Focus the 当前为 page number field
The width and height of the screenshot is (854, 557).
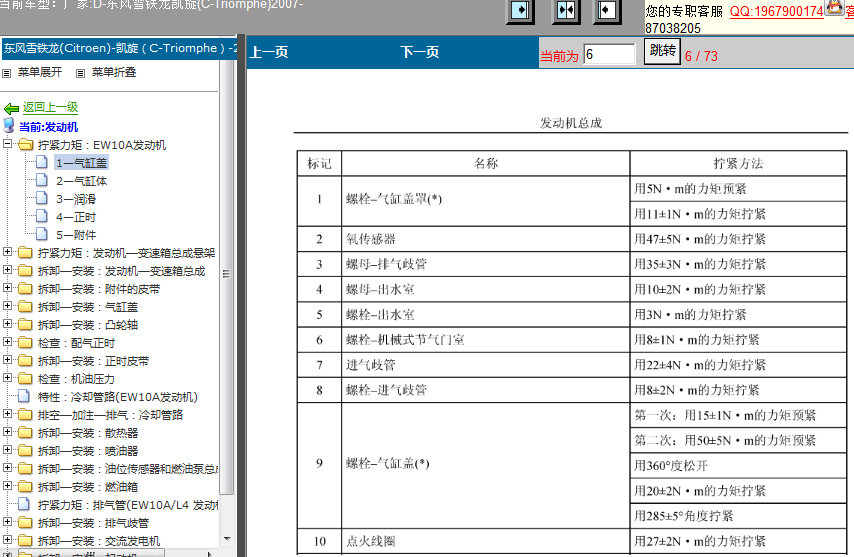[609, 54]
